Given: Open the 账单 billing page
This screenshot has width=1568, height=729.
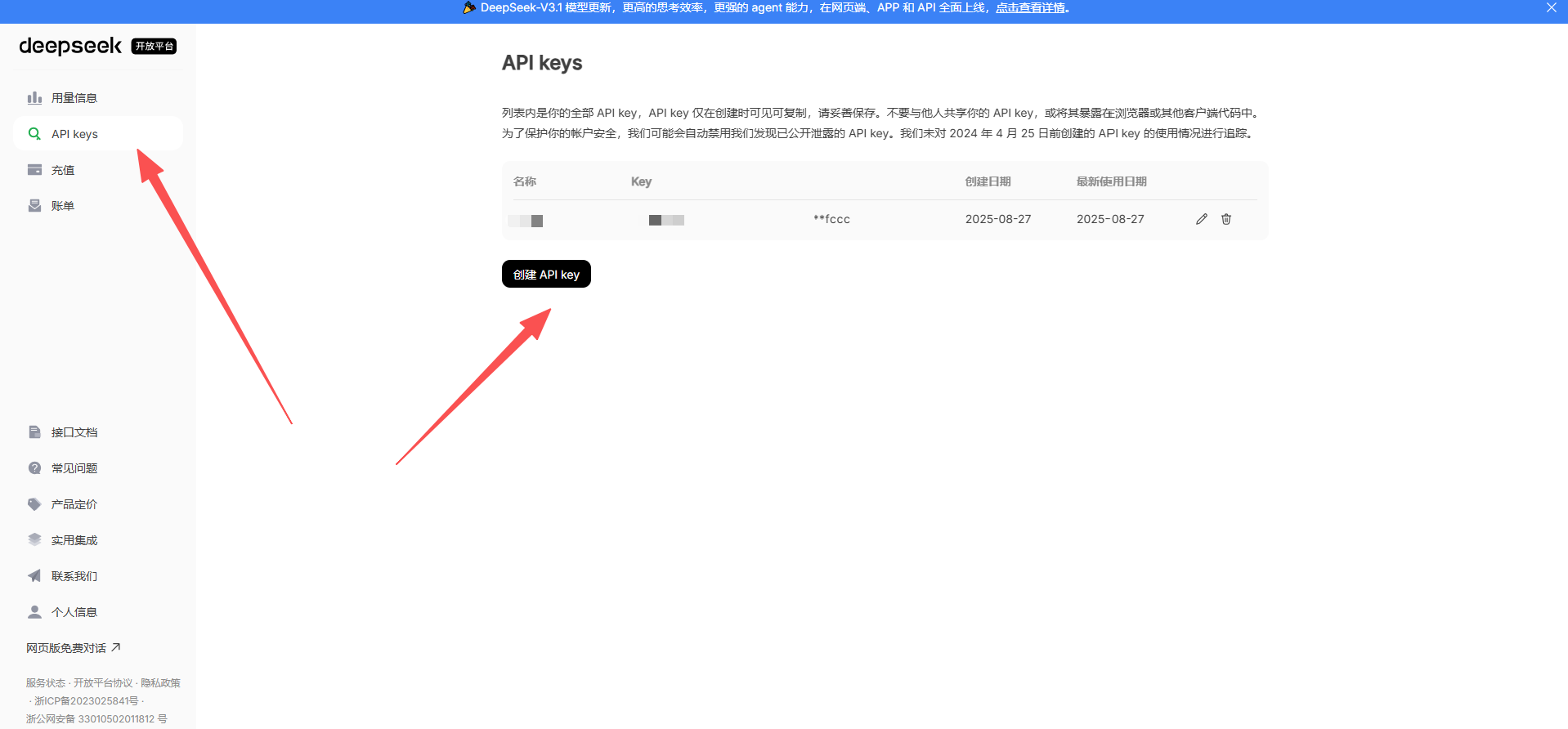Looking at the screenshot, I should [x=98, y=206].
